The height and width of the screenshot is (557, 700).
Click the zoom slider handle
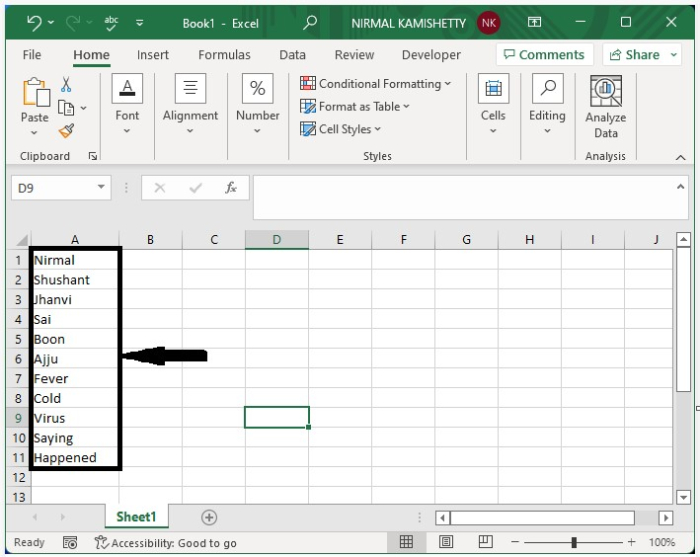(574, 542)
